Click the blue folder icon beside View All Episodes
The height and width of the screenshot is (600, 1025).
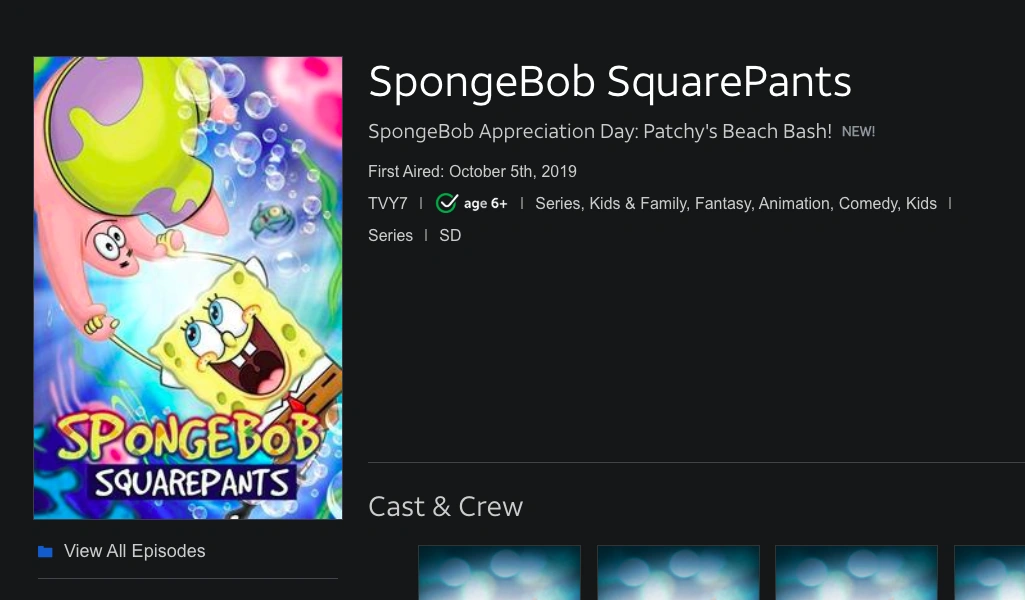tap(45, 551)
